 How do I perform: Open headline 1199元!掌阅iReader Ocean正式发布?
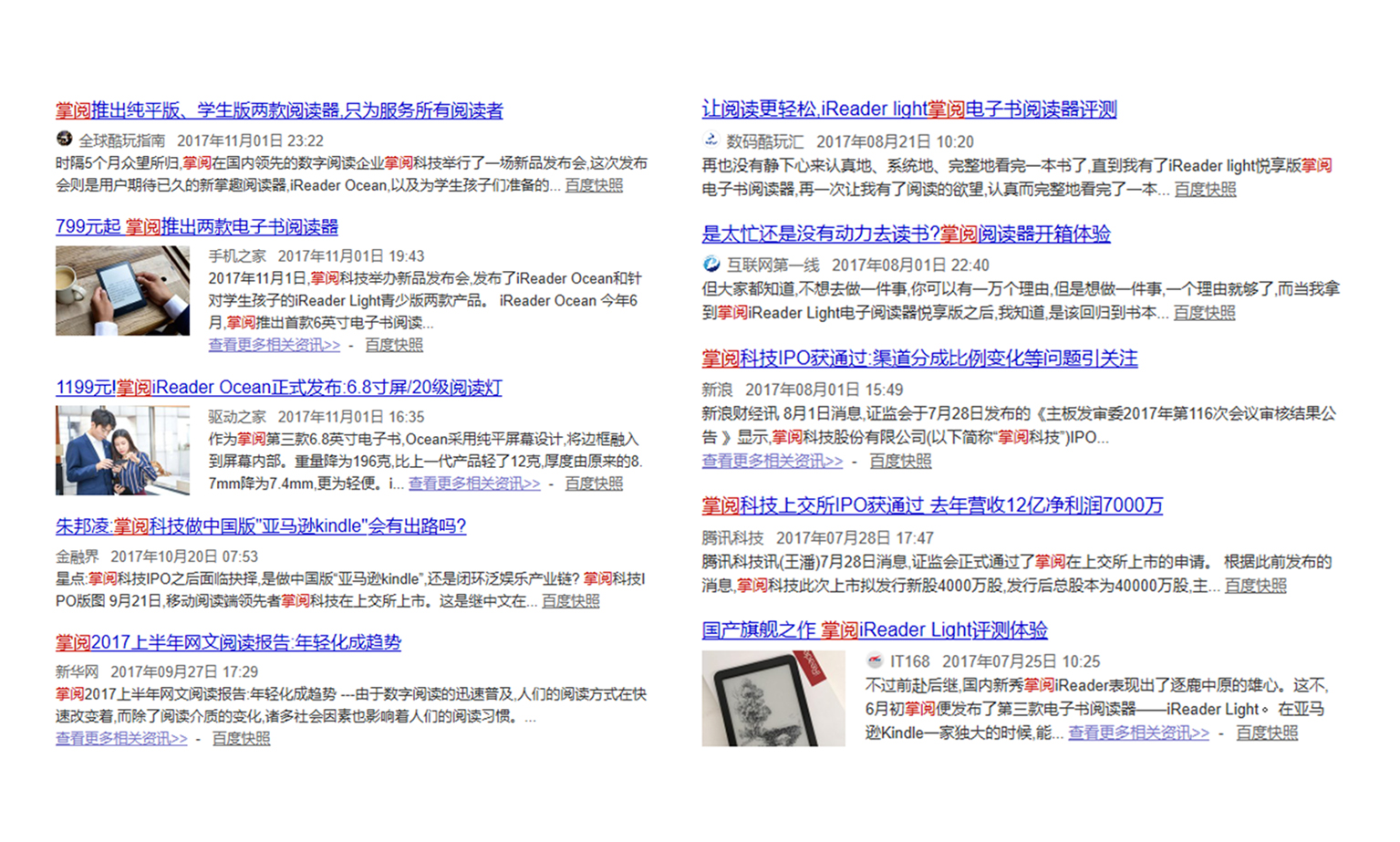pyautogui.click(x=279, y=387)
